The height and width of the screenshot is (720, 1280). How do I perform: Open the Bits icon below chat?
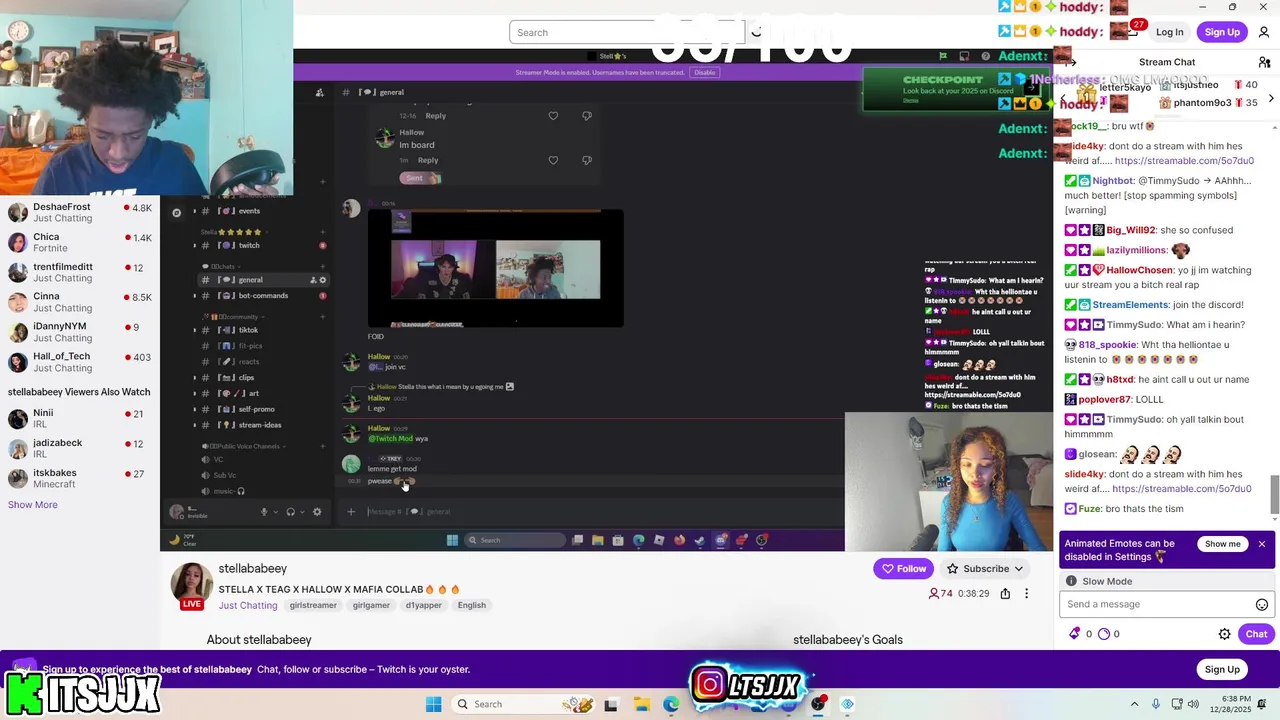point(1075,634)
